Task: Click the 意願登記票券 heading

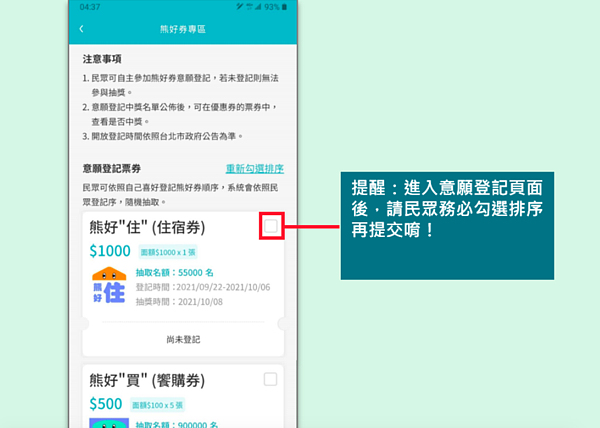Action: click(x=112, y=169)
